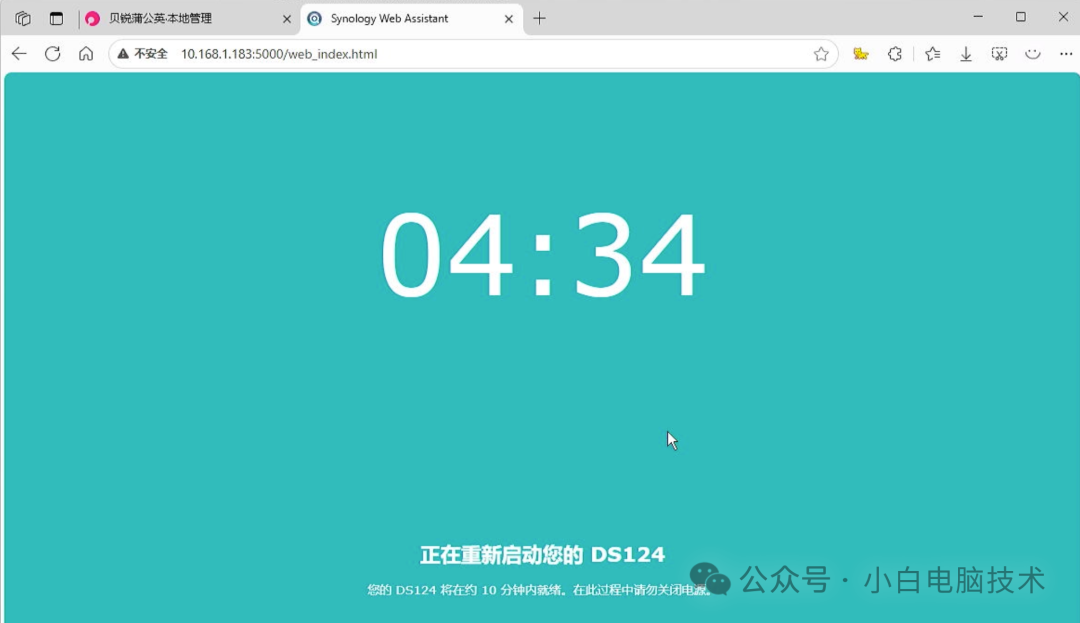This screenshot has height=623, width=1080.
Task: Toggle the tab actions menu icon
Action: pyautogui.click(x=56, y=17)
